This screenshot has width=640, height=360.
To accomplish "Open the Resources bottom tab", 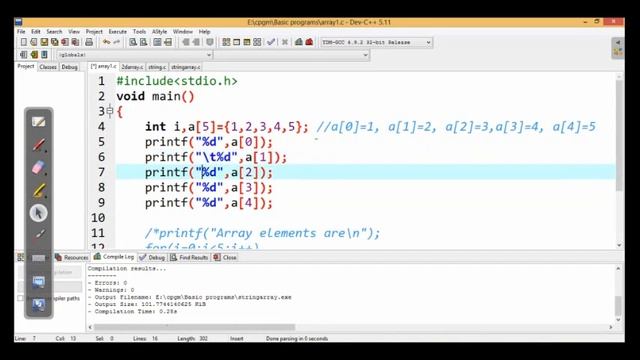I will click(x=72, y=258).
